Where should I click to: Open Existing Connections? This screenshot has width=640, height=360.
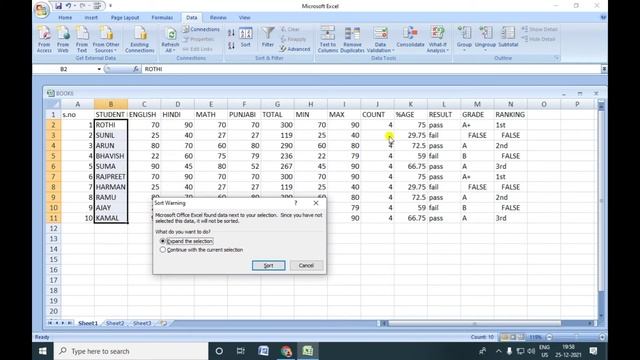coord(140,39)
